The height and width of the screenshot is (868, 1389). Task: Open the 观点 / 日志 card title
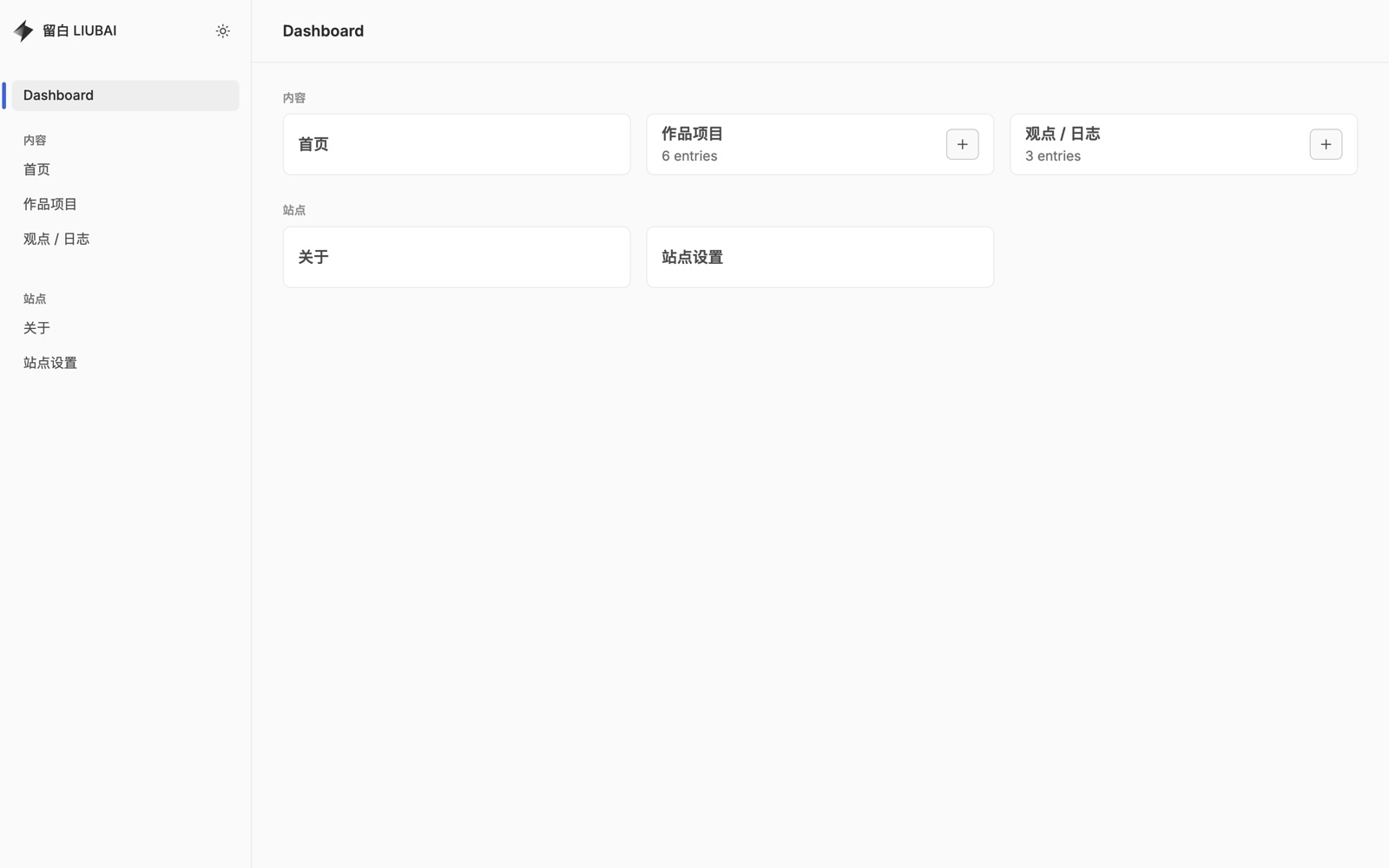[1063, 134]
